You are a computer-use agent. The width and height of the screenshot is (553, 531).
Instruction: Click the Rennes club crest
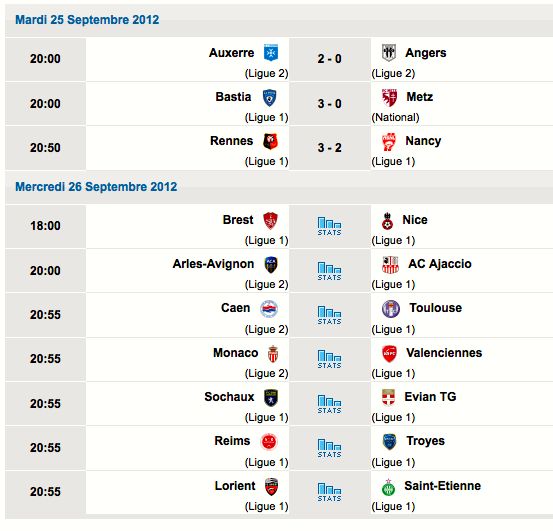(271, 141)
